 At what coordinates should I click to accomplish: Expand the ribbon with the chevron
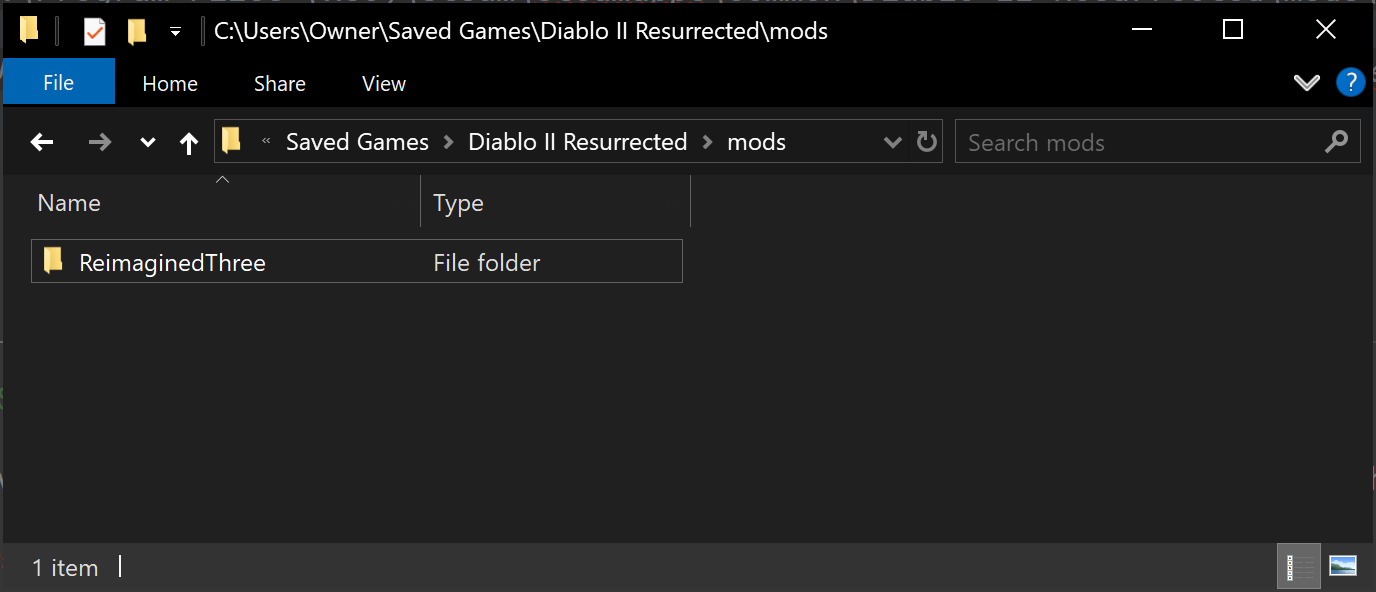(x=1306, y=83)
